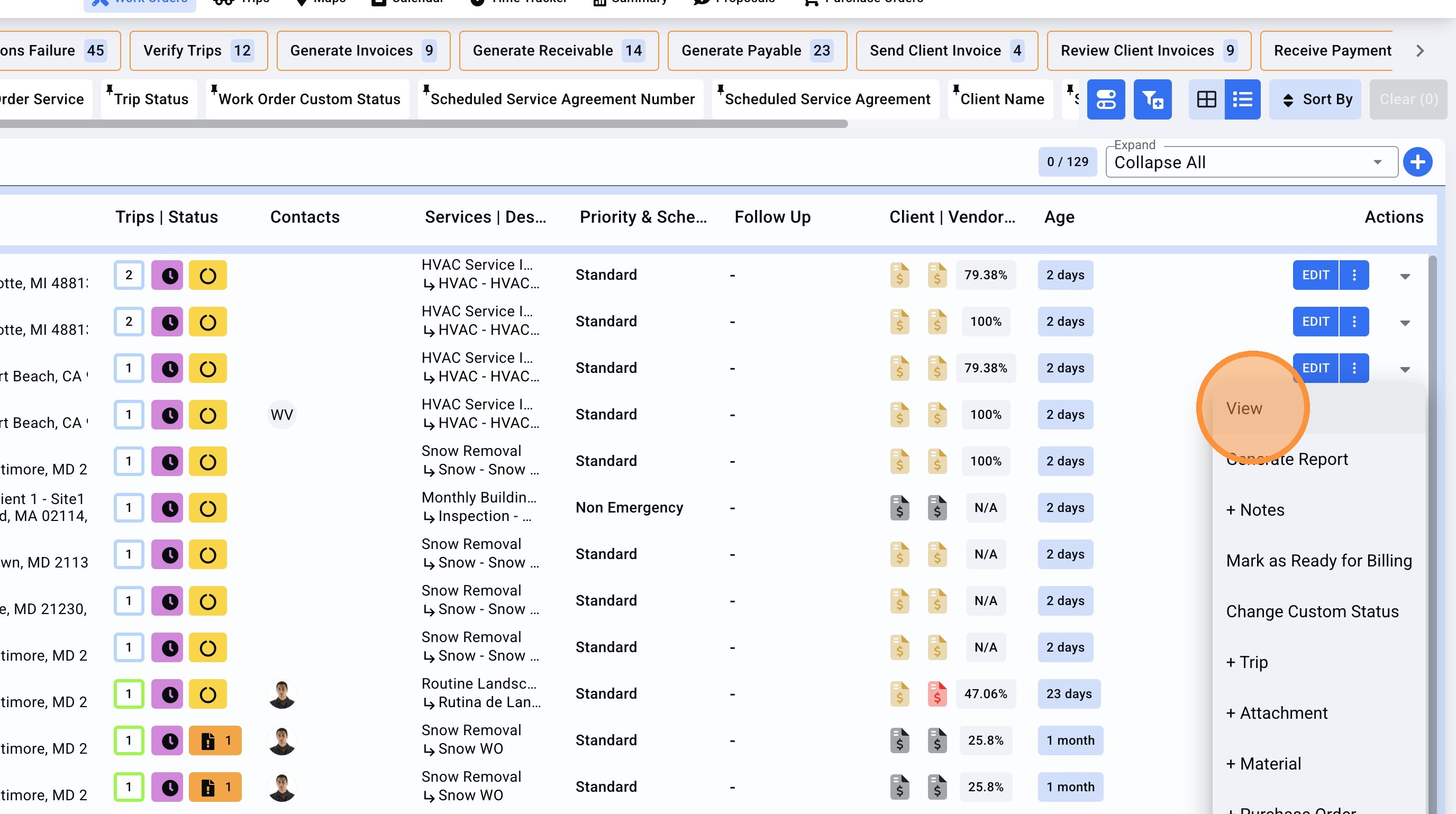This screenshot has height=814, width=1456.
Task: Switch to grid table view
Action: click(x=1206, y=99)
